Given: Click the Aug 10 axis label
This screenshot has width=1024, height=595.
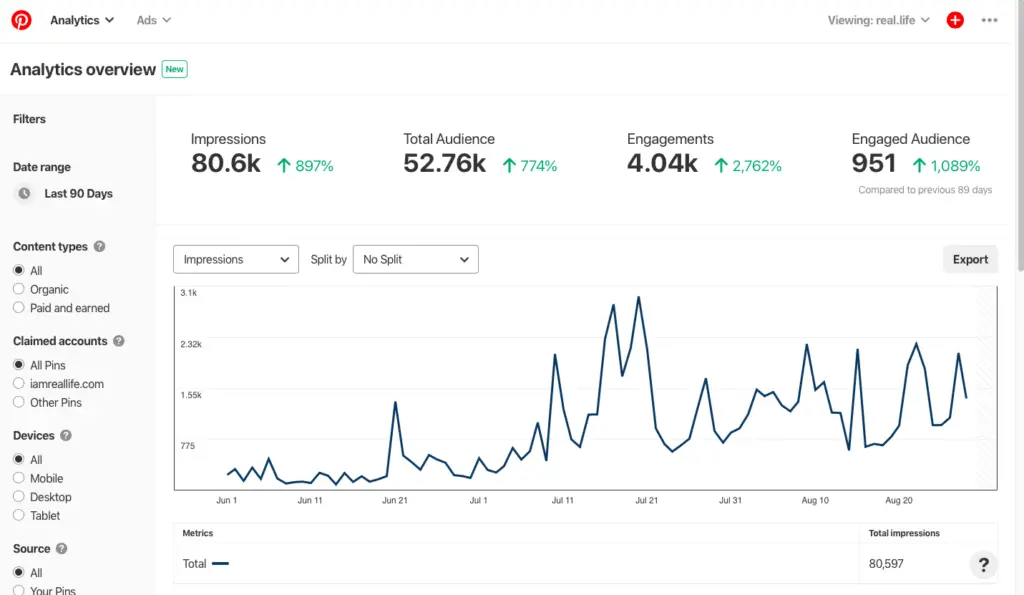Looking at the screenshot, I should pos(815,500).
